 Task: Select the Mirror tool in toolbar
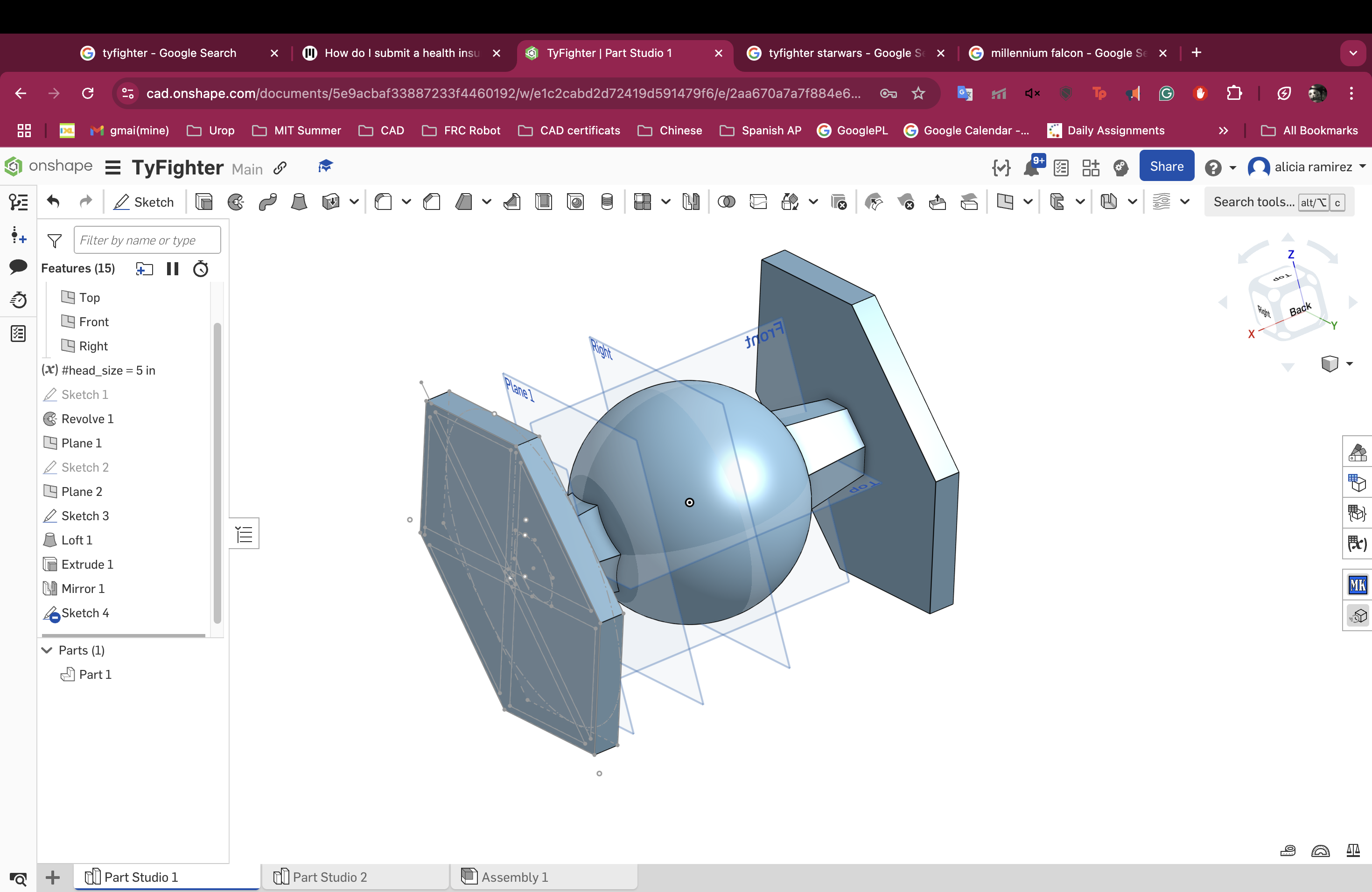(691, 202)
